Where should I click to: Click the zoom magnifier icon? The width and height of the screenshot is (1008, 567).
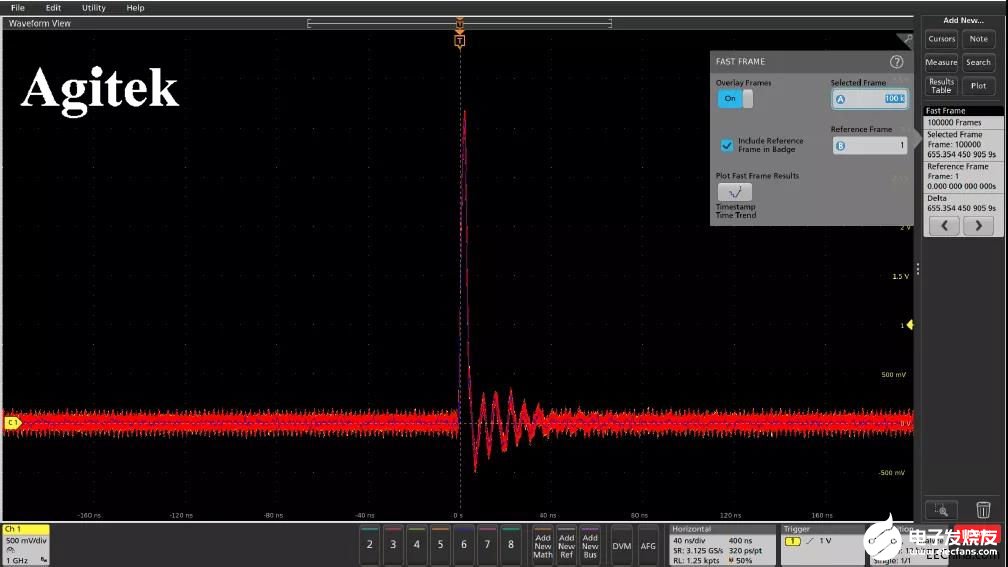(940, 510)
